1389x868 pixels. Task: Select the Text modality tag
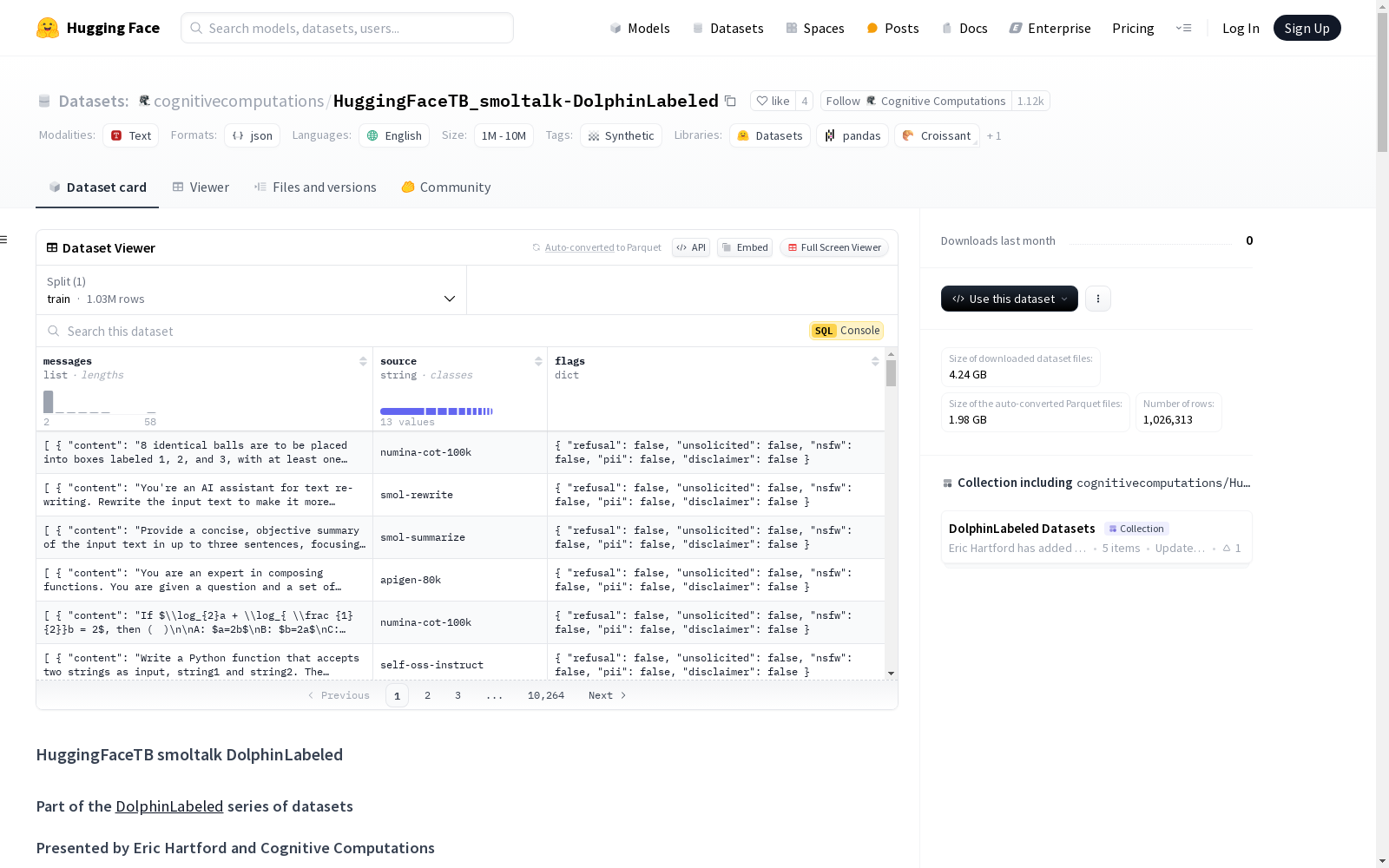pos(131,135)
